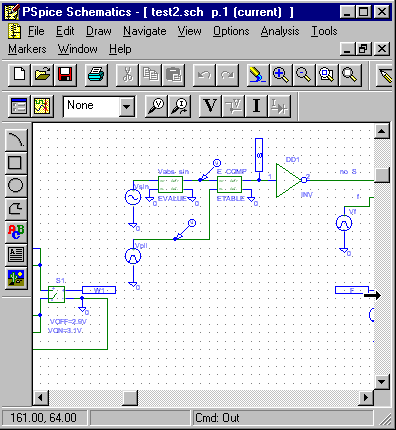The height and width of the screenshot is (430, 396).
Task: Toggle Enable Bias Current Display I button
Action: pos(256,106)
